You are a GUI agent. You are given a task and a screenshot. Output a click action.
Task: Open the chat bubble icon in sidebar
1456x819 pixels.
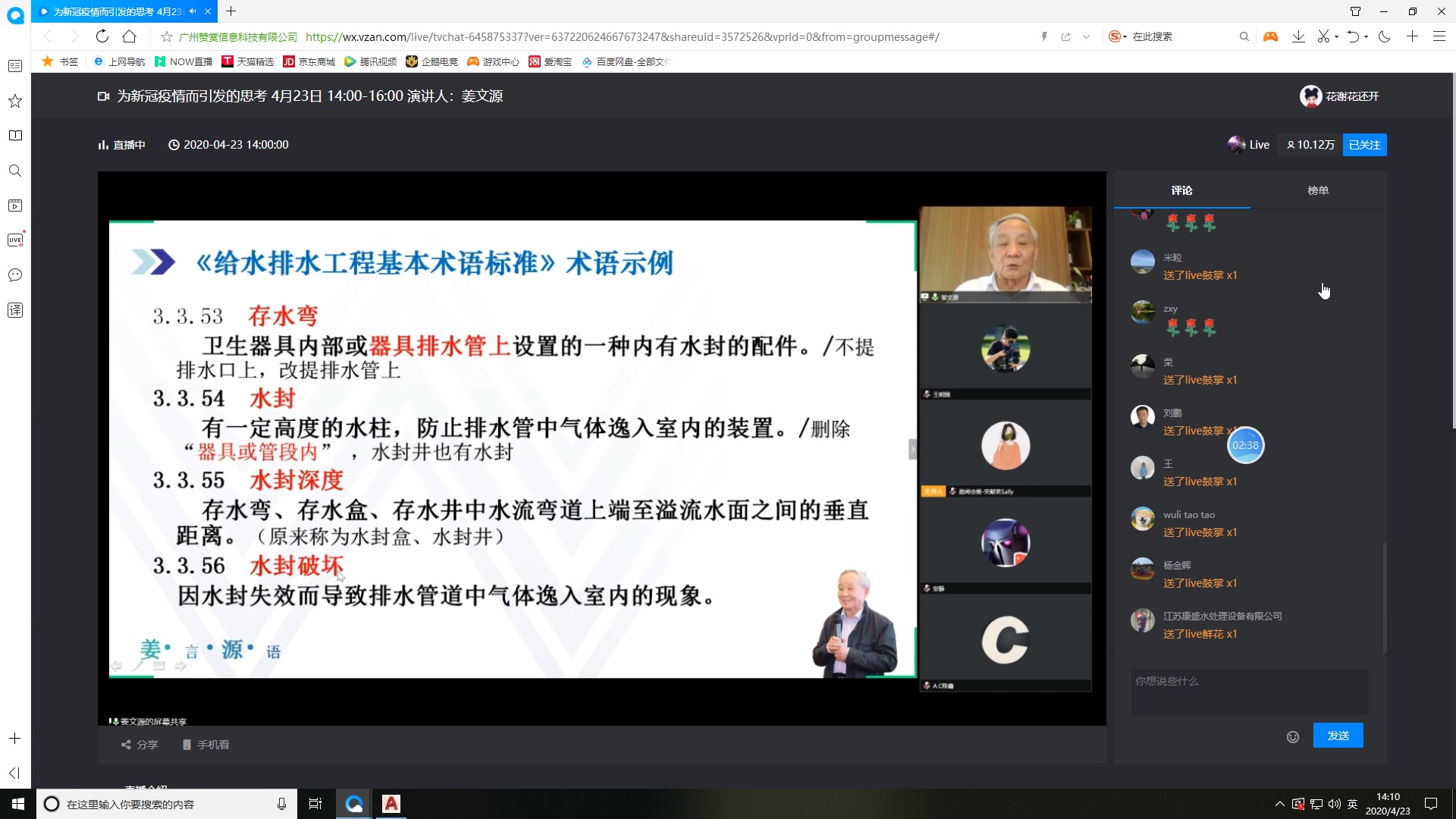15,275
